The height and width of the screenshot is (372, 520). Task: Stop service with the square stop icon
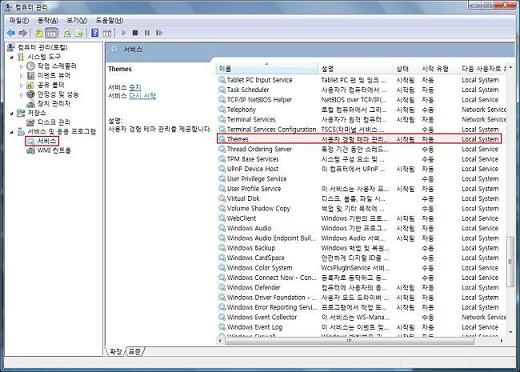(x=135, y=33)
